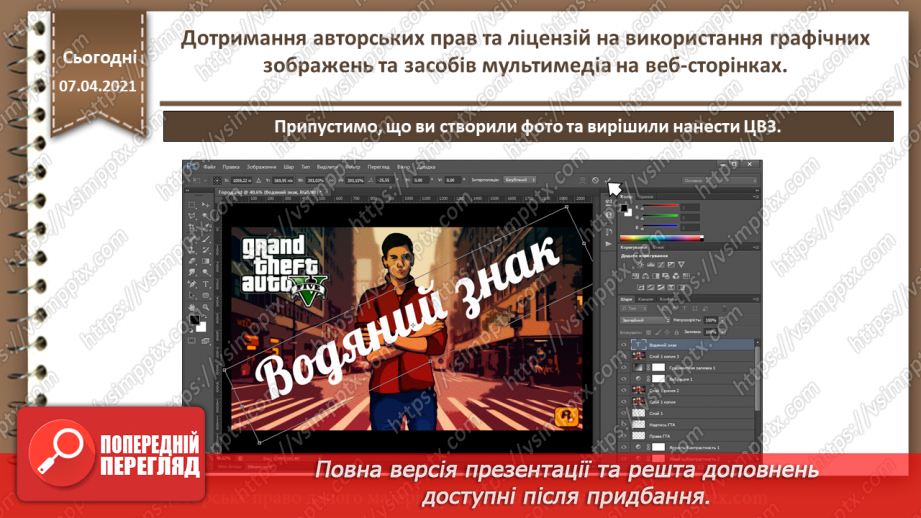Select the Rectangle shape tool
The height and width of the screenshot is (518, 921).
206,295
